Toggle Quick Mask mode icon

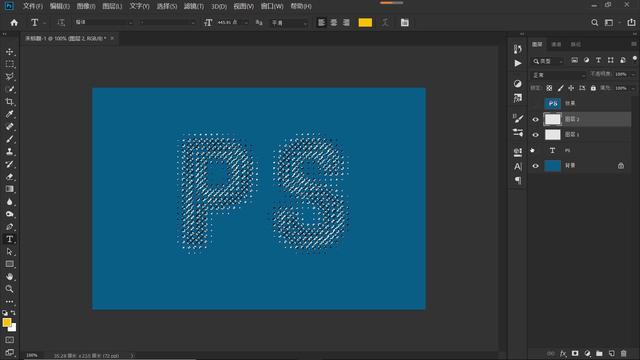[x=9, y=340]
